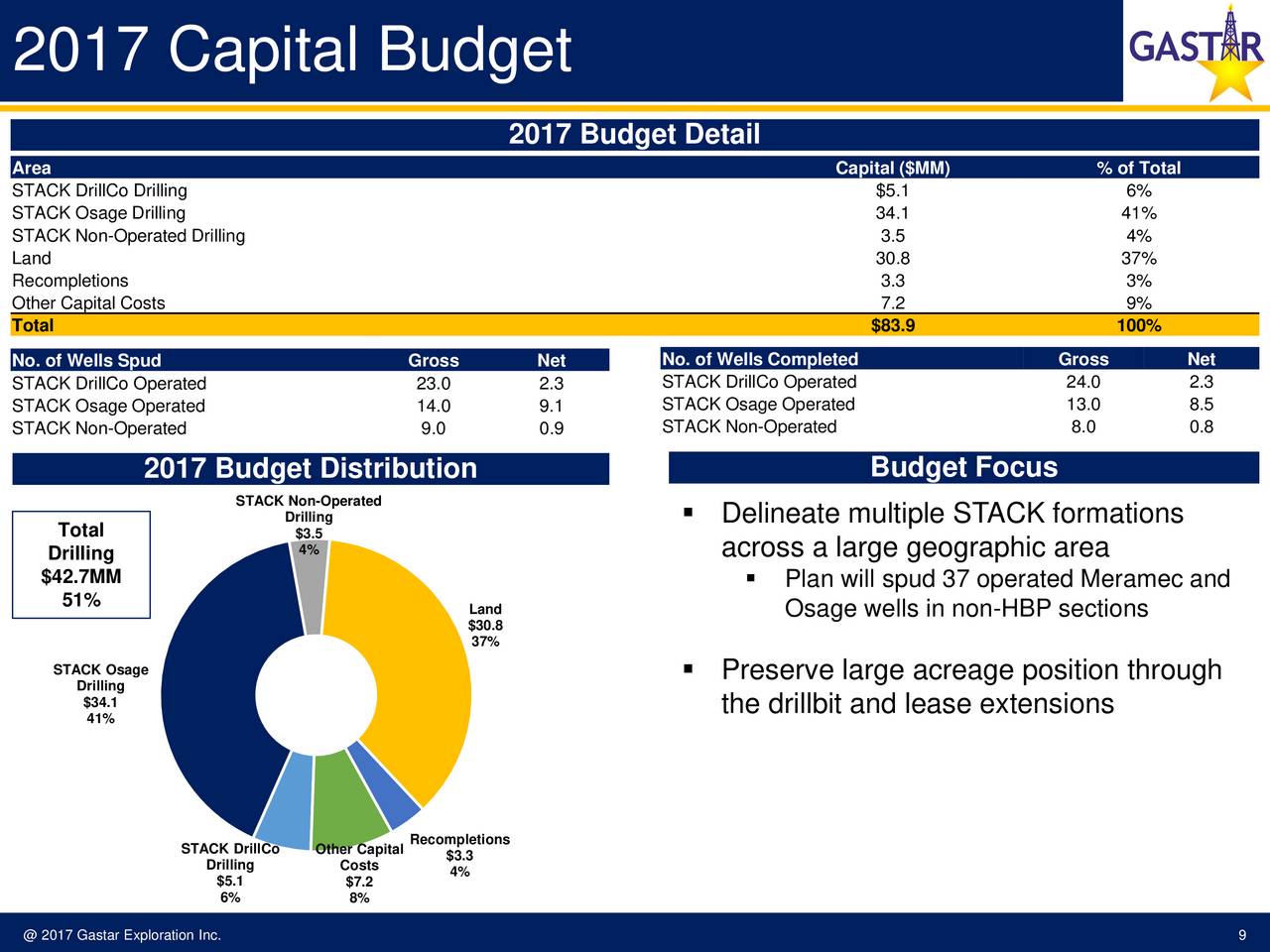This screenshot has height=952, width=1270.
Task: Select the Gastar Exploration Inc. copyright footer
Action: [122, 936]
